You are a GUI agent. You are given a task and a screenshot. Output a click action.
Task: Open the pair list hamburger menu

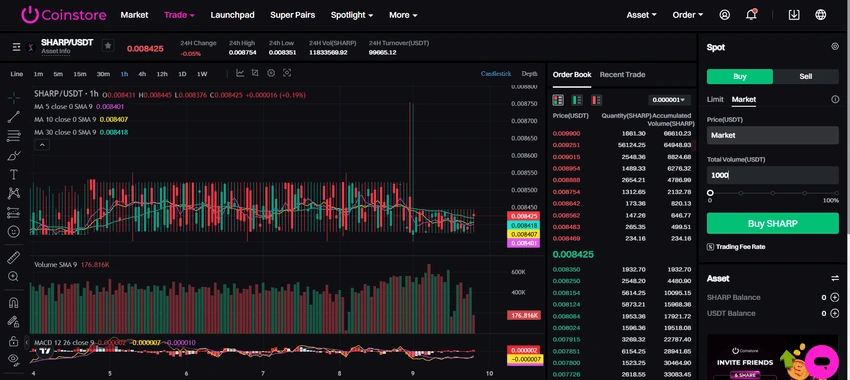pos(16,48)
